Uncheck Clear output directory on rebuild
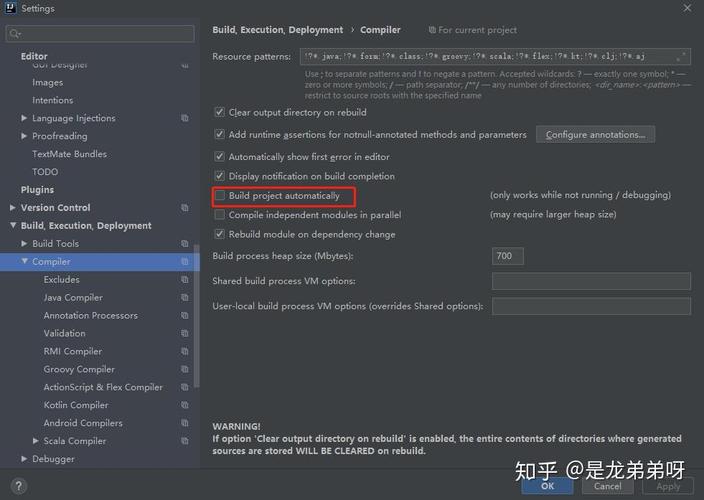The width and height of the screenshot is (704, 500). 220,113
